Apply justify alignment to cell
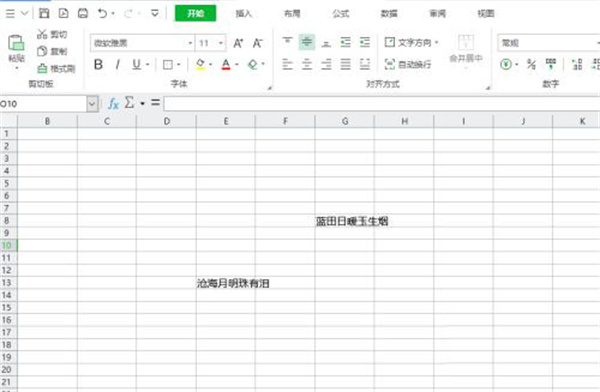This screenshot has height=392, width=600. coord(346,64)
